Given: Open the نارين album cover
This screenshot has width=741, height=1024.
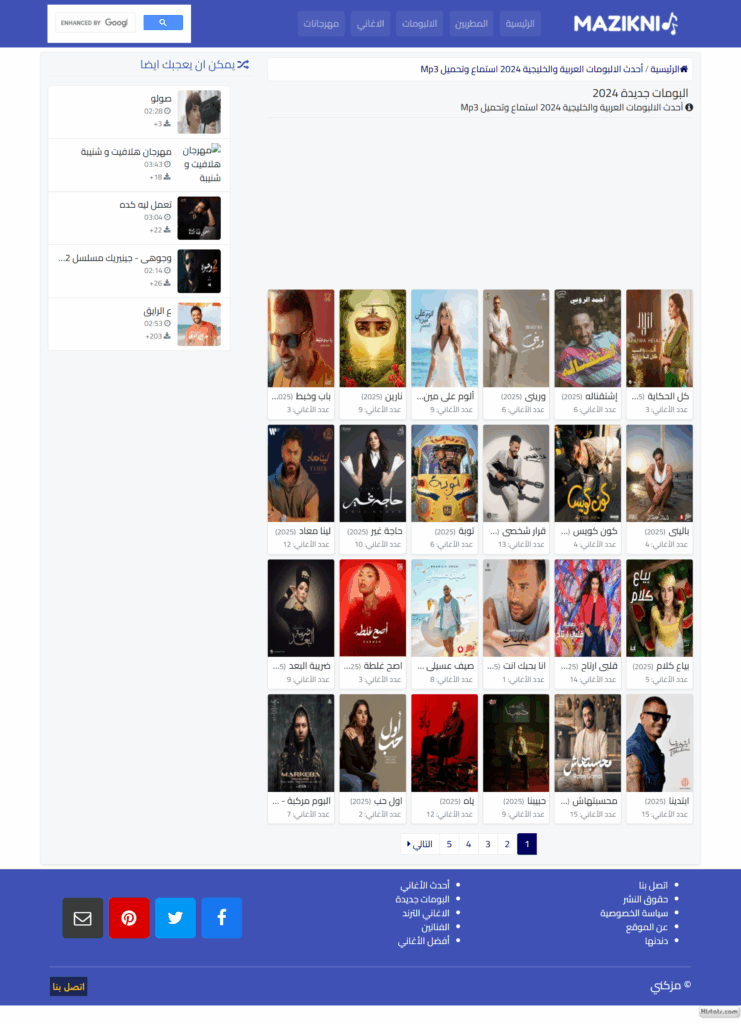Looking at the screenshot, I should [373, 338].
